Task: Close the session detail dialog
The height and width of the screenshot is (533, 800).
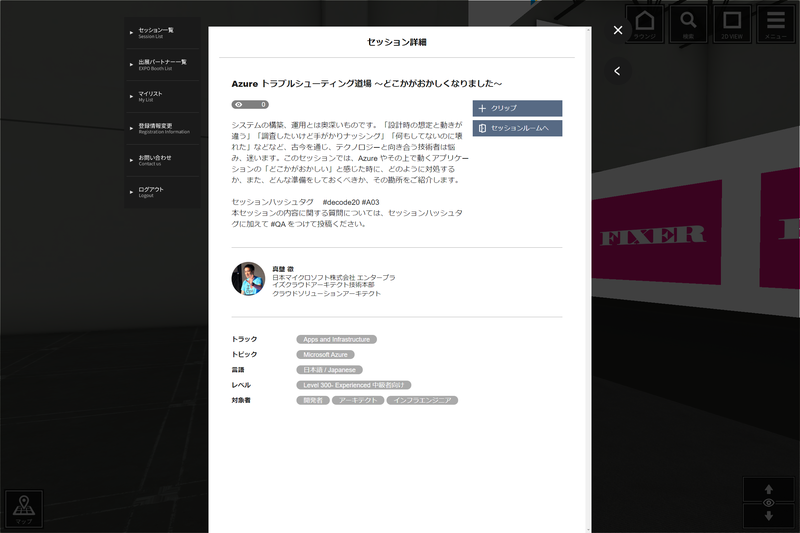Action: click(618, 30)
